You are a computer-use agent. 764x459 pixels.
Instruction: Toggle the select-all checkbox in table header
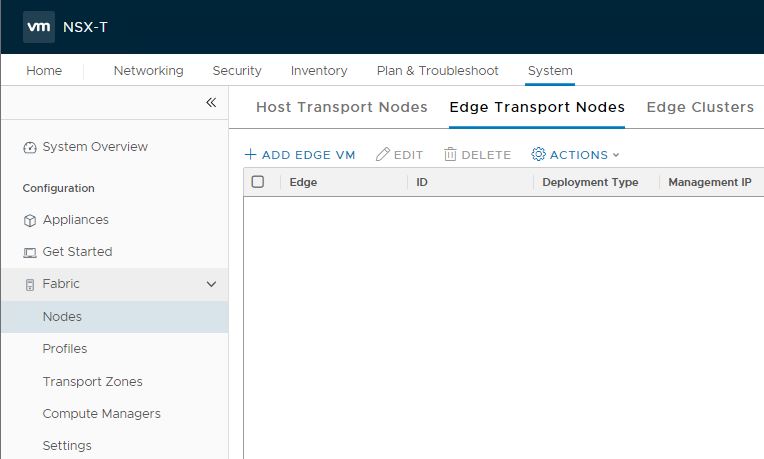point(258,182)
